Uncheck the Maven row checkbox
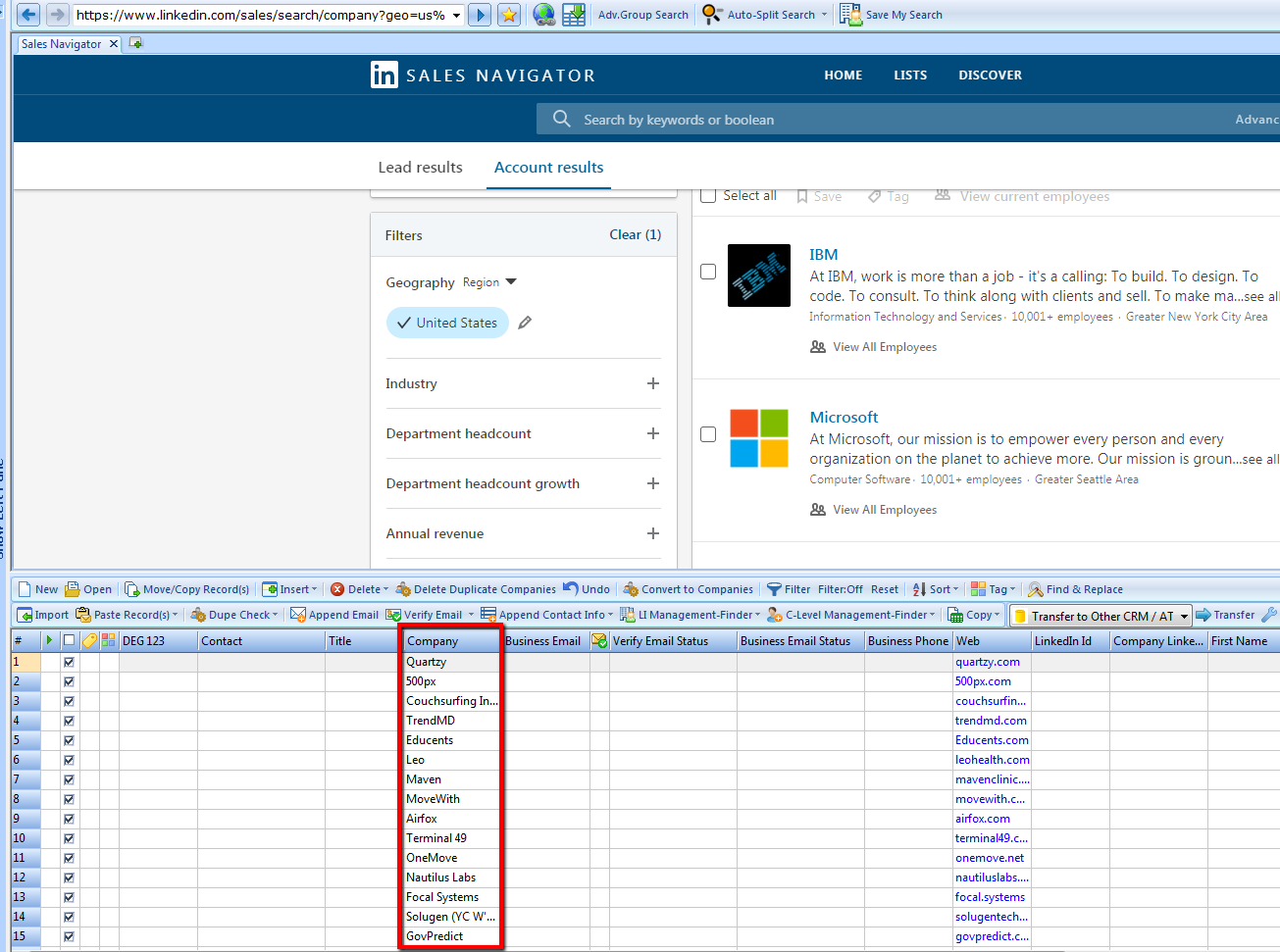This screenshot has height=952, width=1280. click(x=69, y=779)
